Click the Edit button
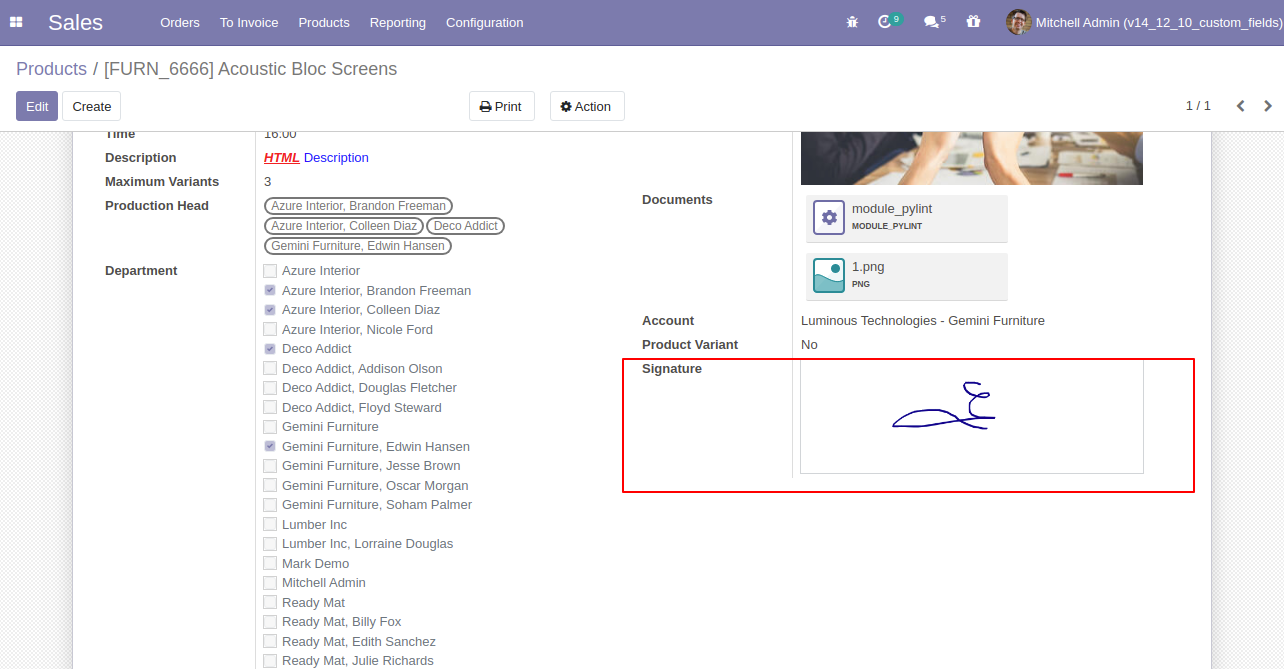 tap(37, 106)
